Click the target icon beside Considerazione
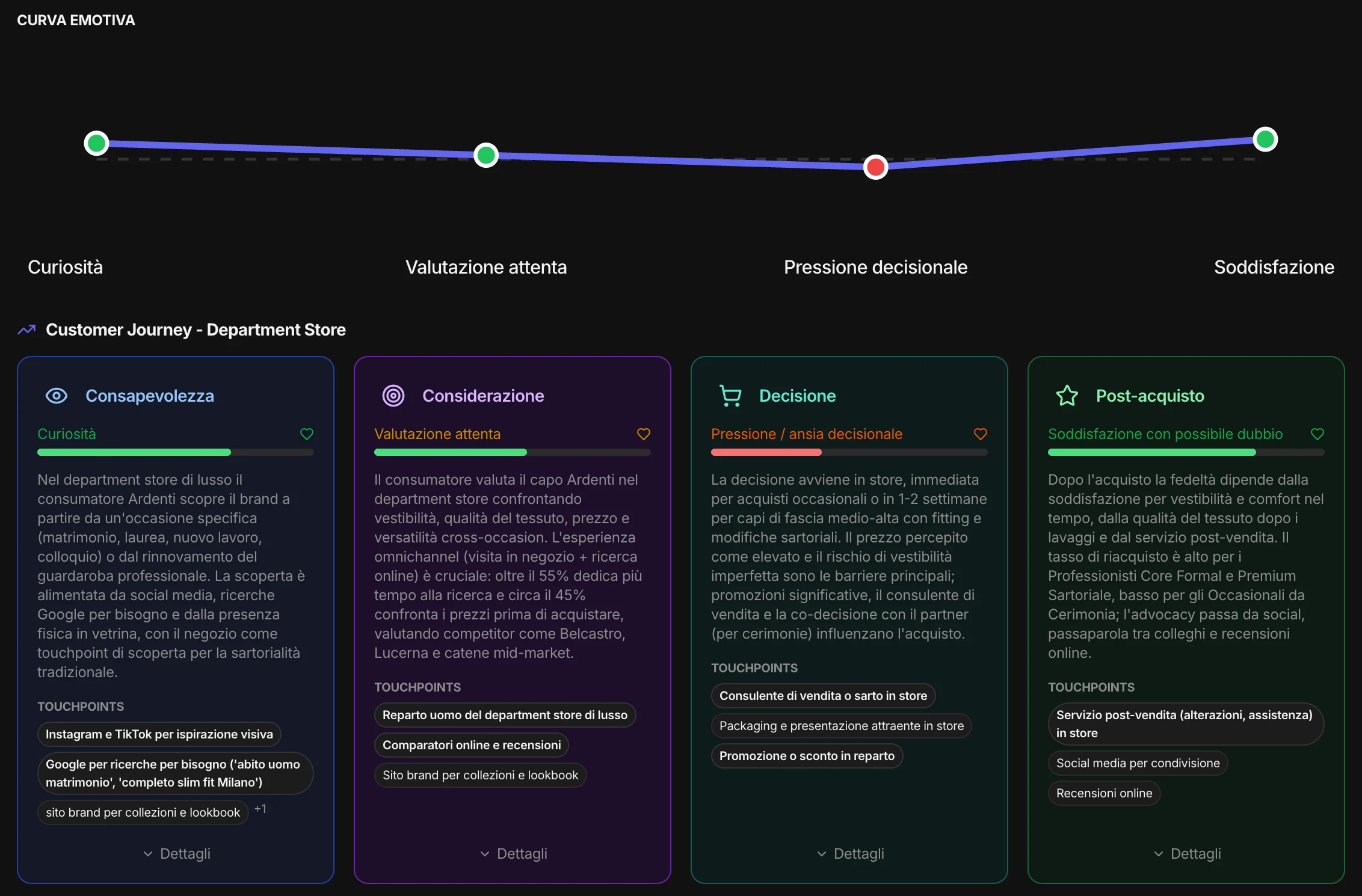This screenshot has height=896, width=1362. coord(393,396)
